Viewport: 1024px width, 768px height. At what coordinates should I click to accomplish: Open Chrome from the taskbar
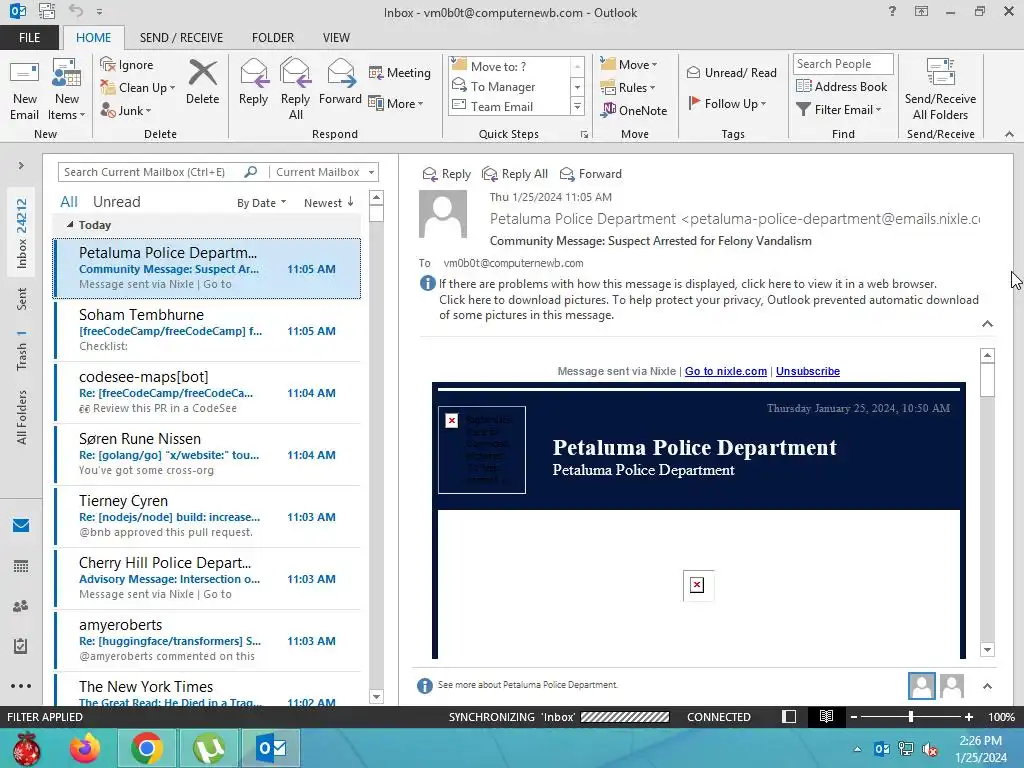pos(146,748)
